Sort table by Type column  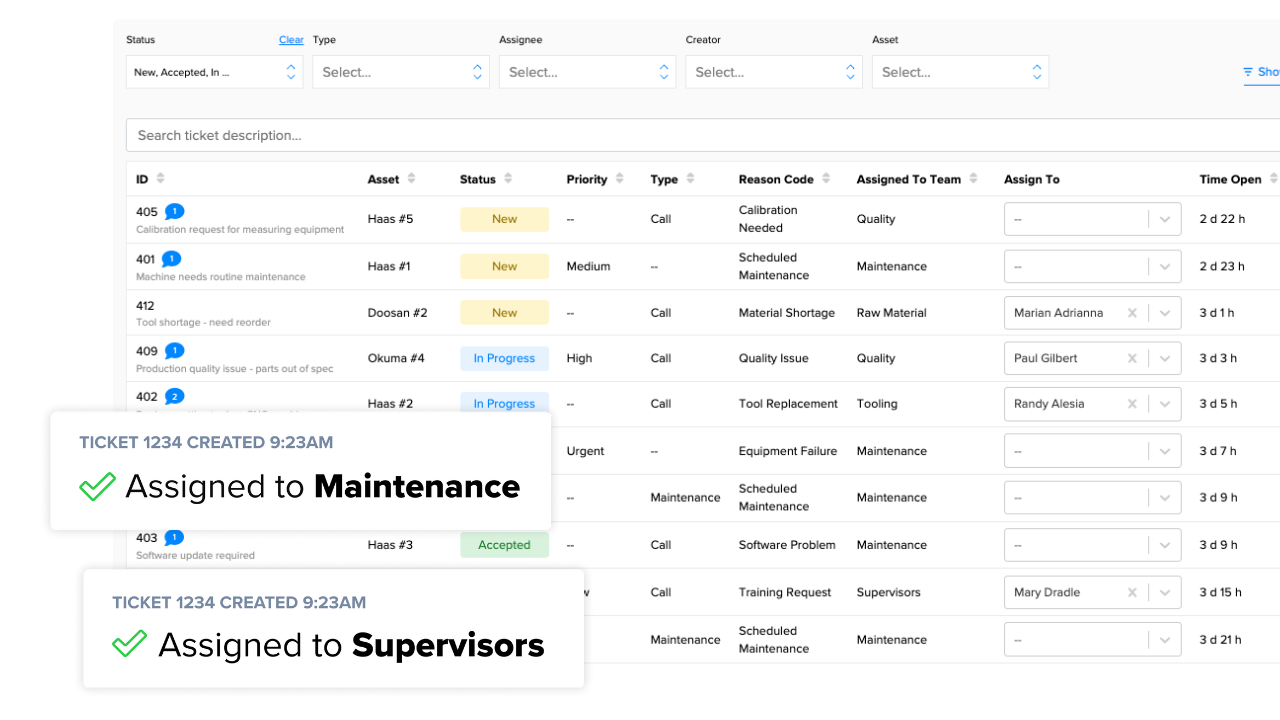click(x=690, y=179)
